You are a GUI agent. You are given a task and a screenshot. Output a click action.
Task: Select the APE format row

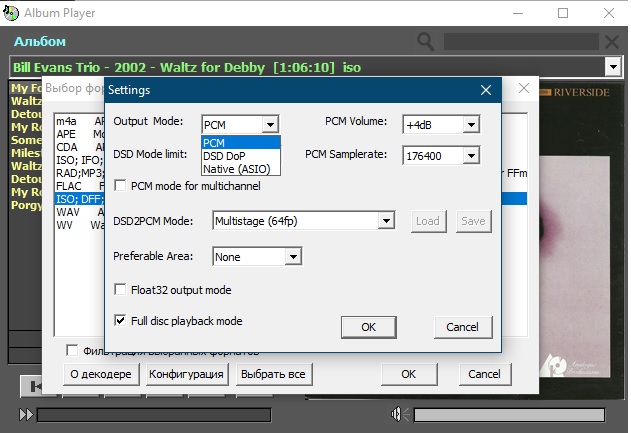(x=80, y=134)
